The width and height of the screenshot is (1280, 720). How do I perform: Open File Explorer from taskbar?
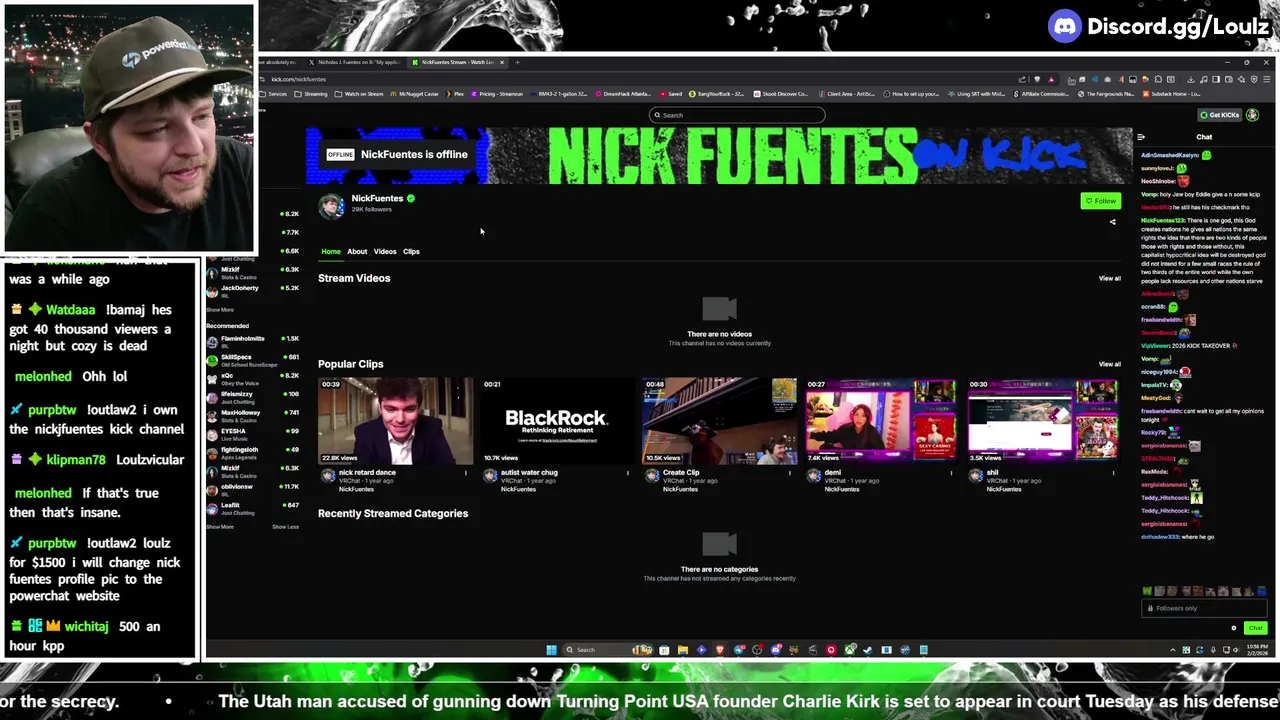click(x=682, y=650)
